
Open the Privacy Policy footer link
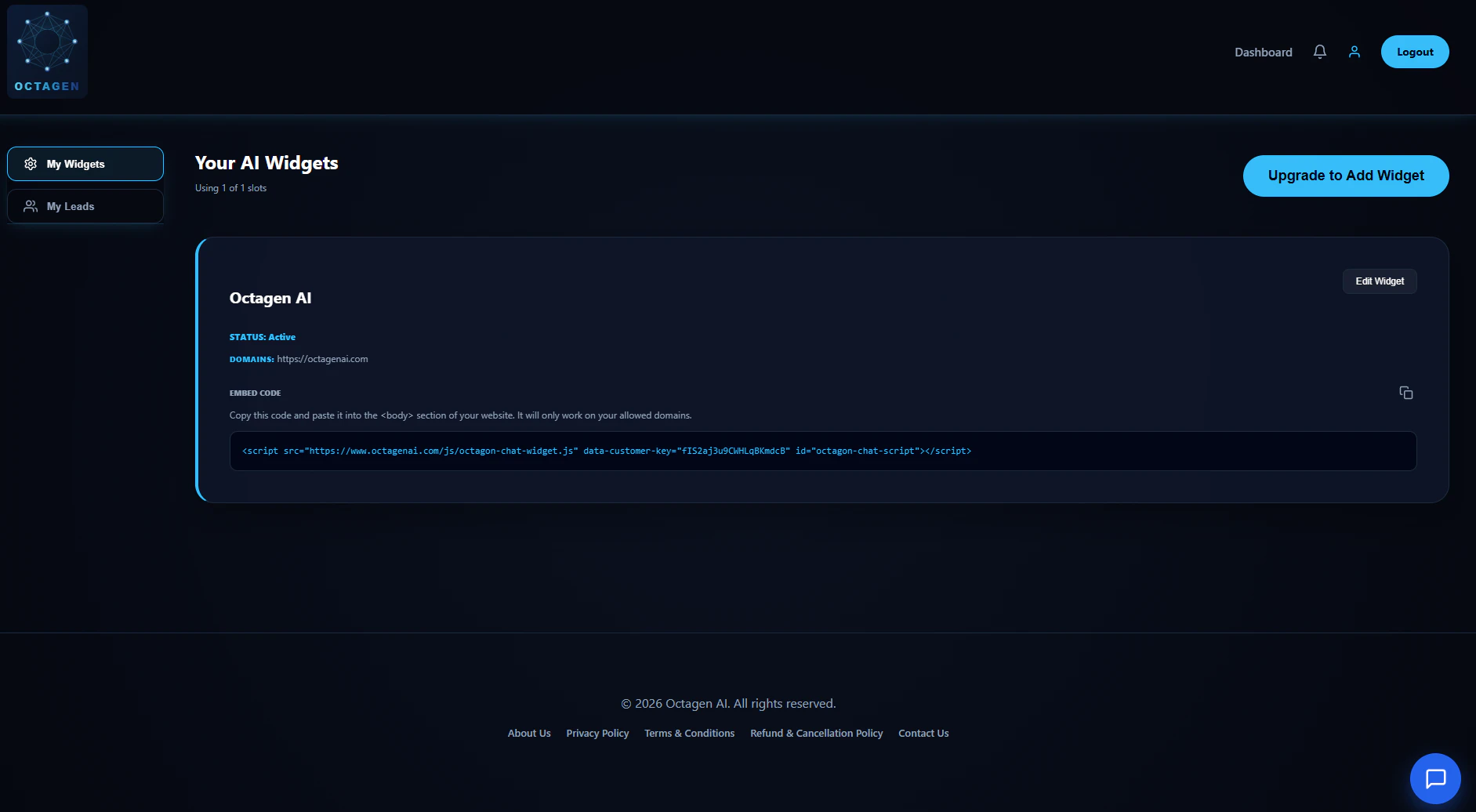click(597, 734)
